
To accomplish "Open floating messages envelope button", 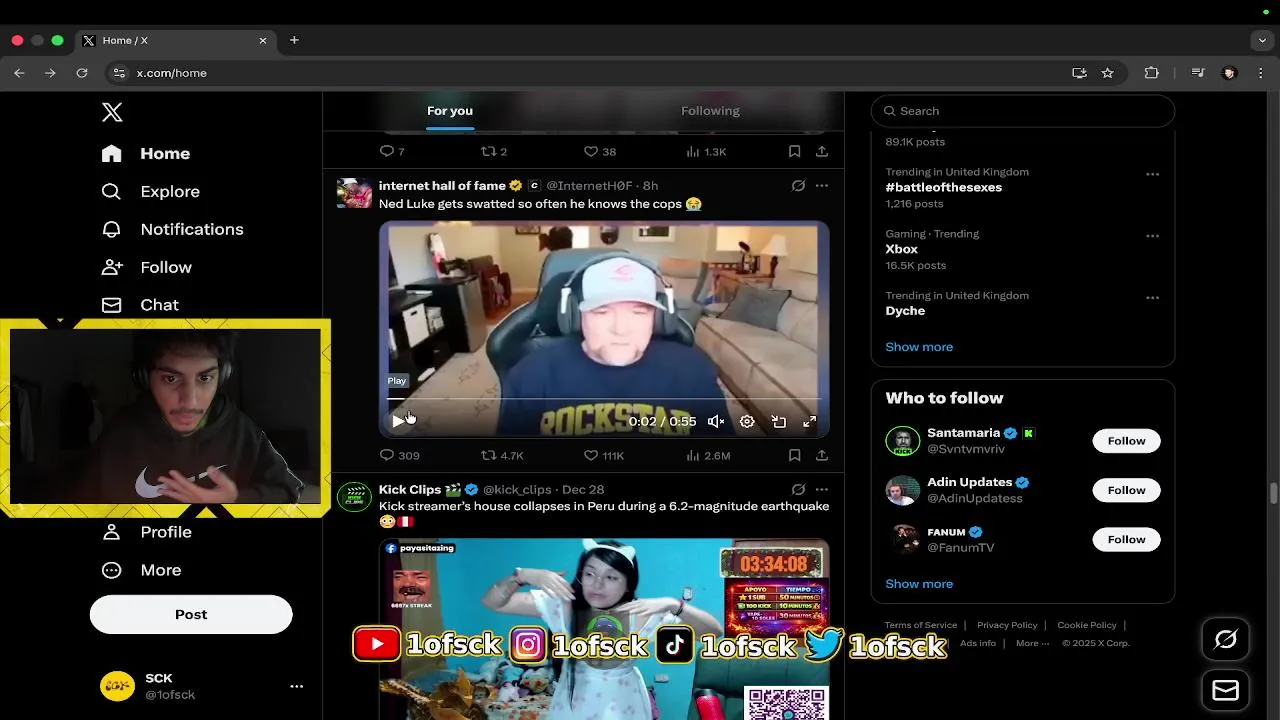I will pos(1226,690).
